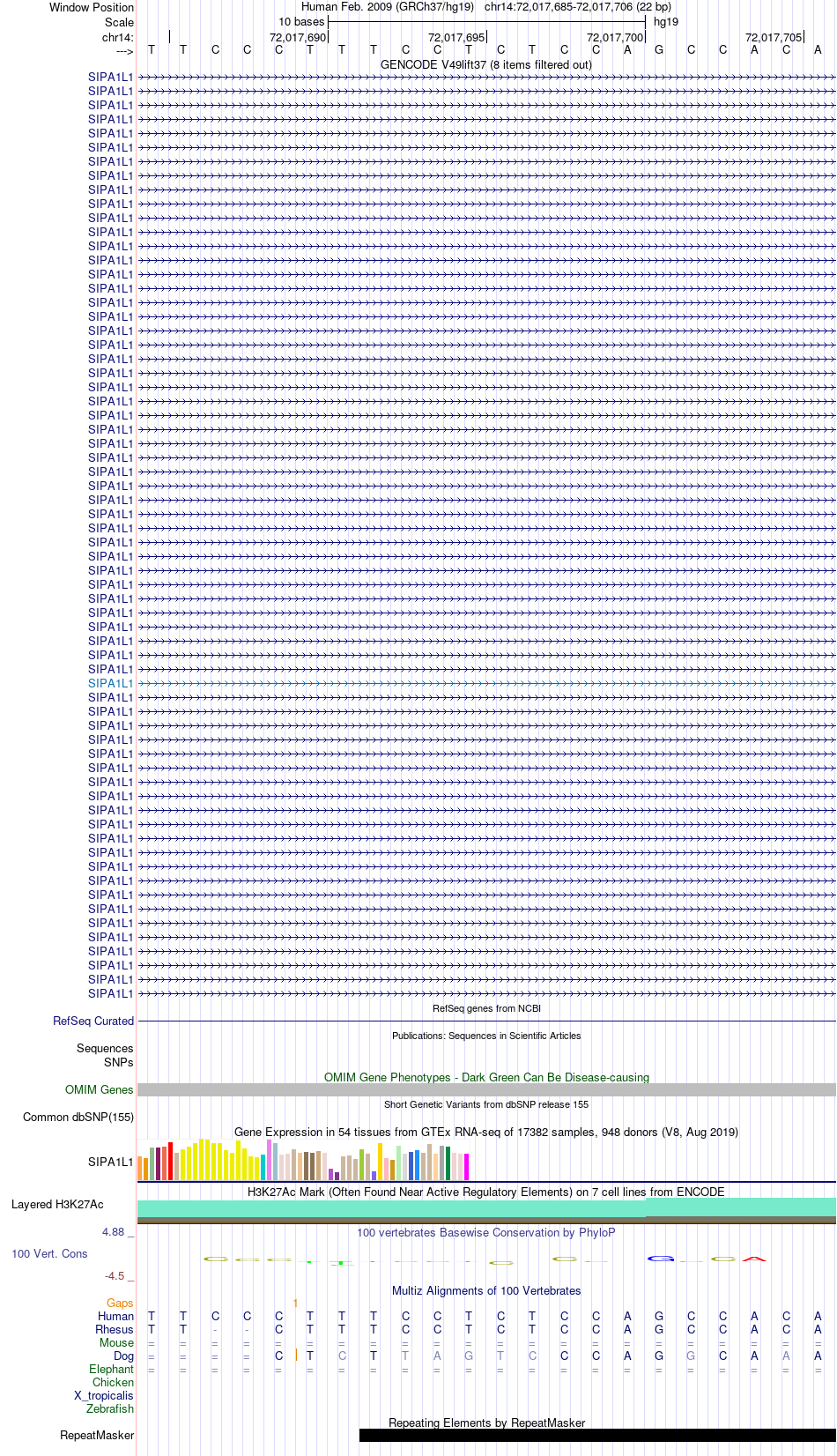This screenshot has height=1456, width=837.
Task: Click the OMIM Gene Phenotypes track title
Action: [x=486, y=1077]
